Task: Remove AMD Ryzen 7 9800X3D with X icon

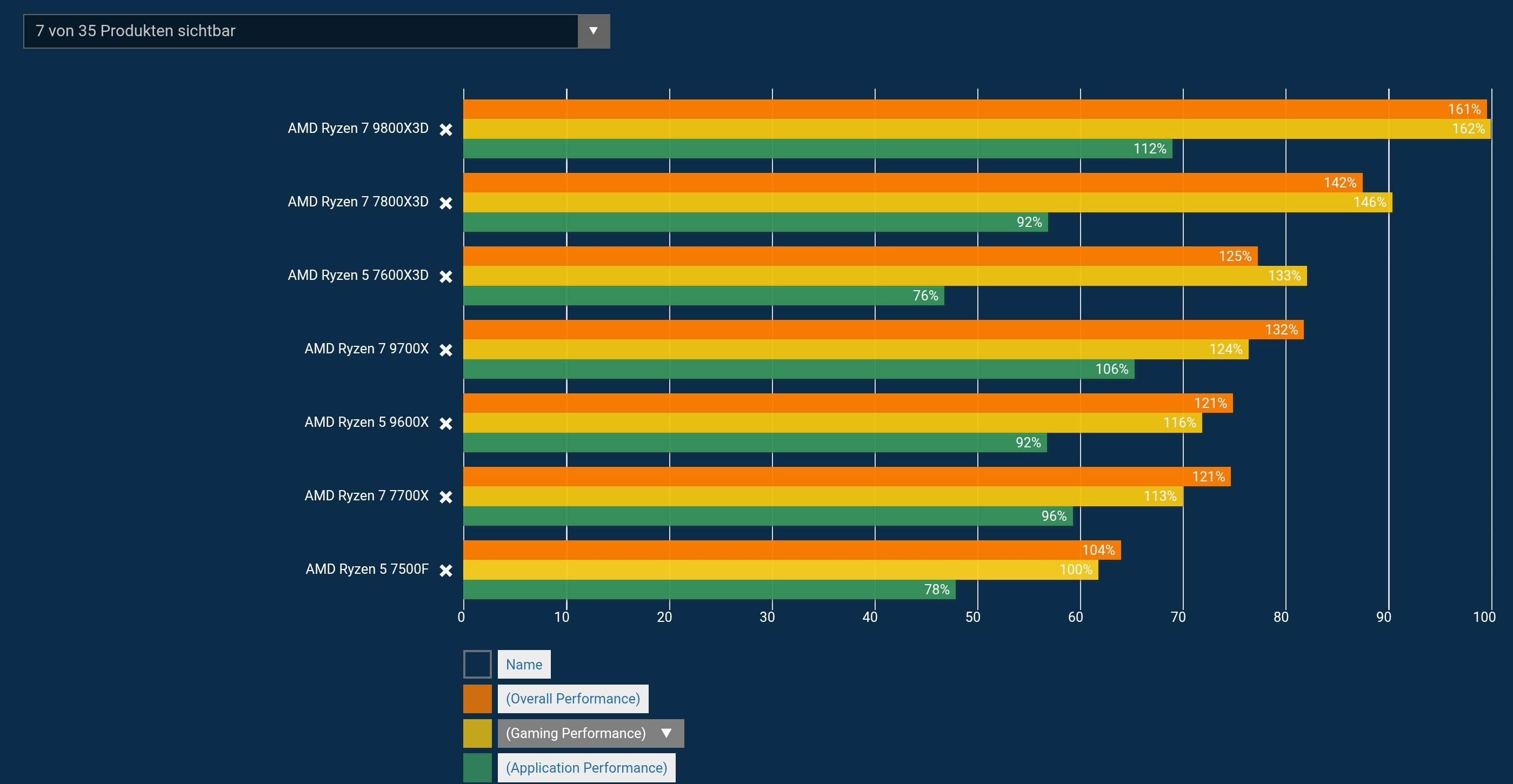Action: 446,130
